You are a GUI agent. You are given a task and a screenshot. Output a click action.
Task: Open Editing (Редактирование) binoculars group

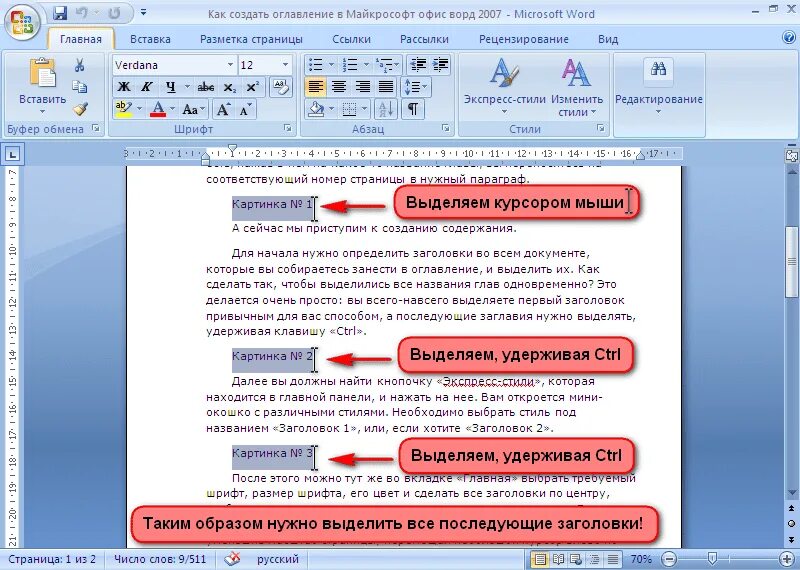point(659,87)
